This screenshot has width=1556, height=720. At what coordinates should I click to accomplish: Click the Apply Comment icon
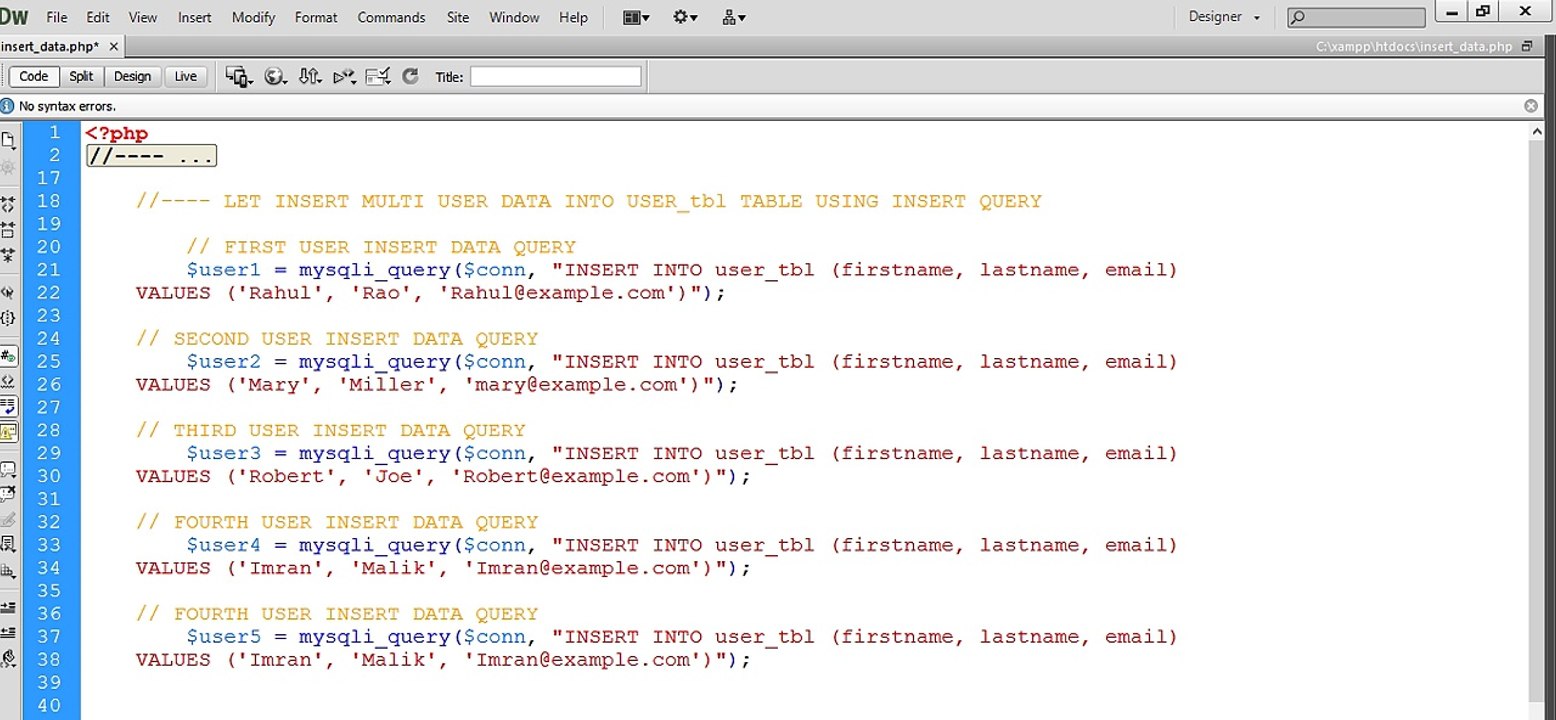click(x=8, y=468)
